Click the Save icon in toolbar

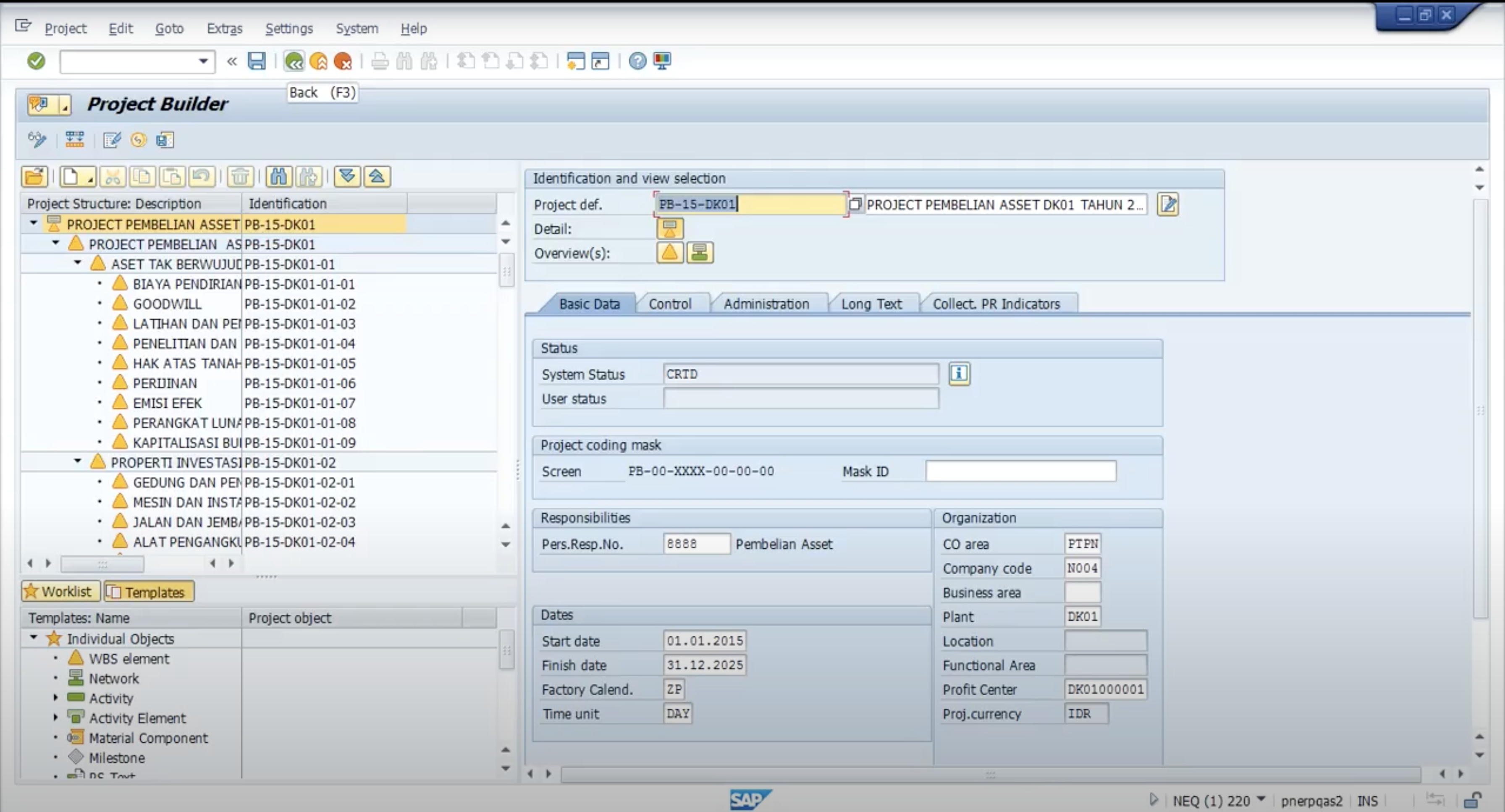tap(257, 61)
